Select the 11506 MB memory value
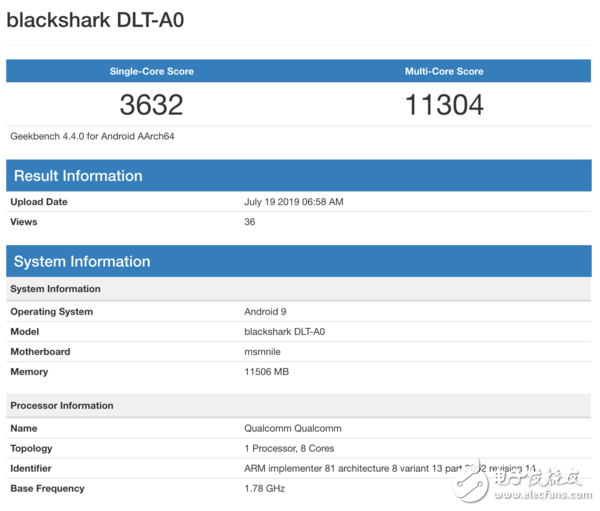The height and width of the screenshot is (511, 600). (267, 372)
